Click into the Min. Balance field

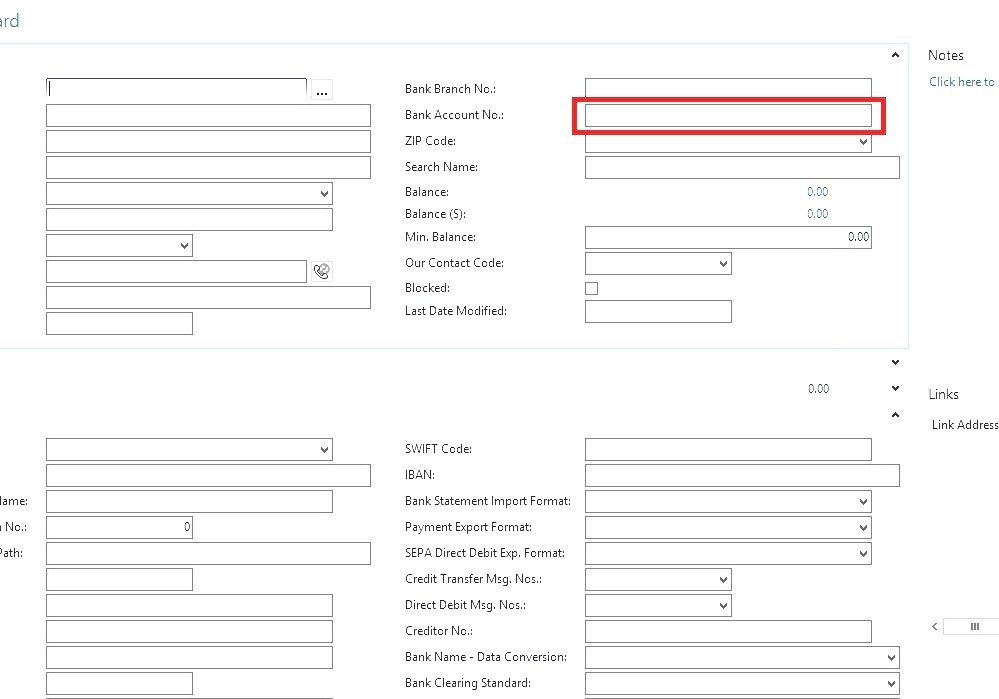(x=728, y=237)
